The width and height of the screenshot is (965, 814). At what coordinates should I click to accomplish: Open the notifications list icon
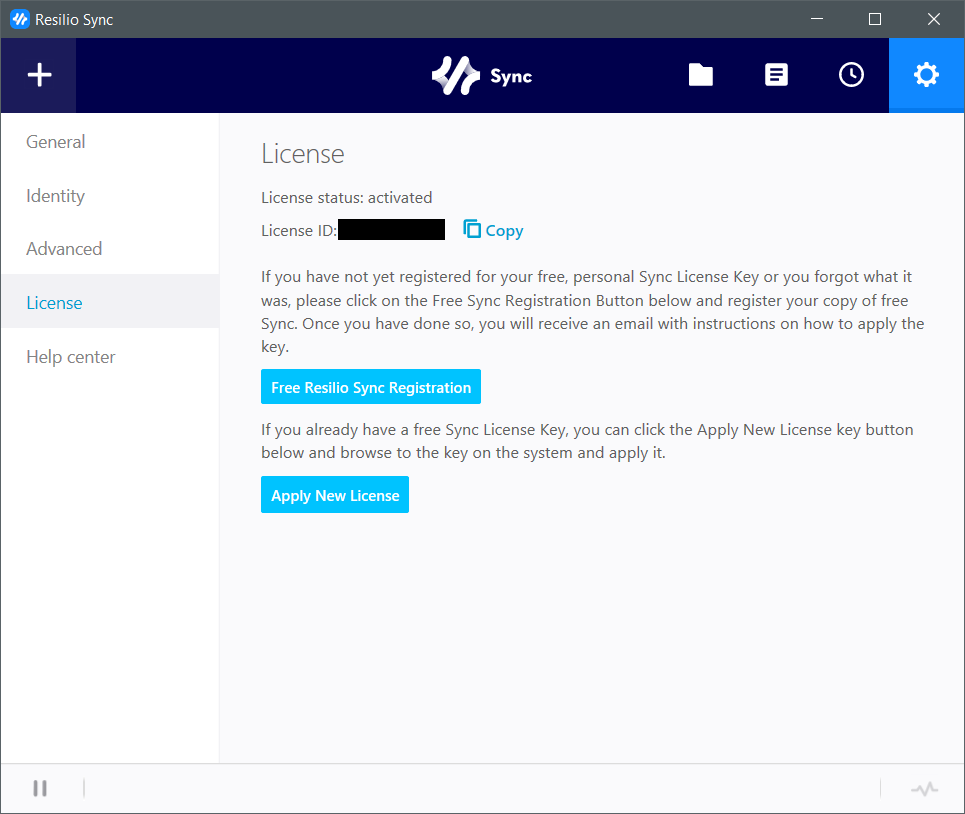coord(776,75)
